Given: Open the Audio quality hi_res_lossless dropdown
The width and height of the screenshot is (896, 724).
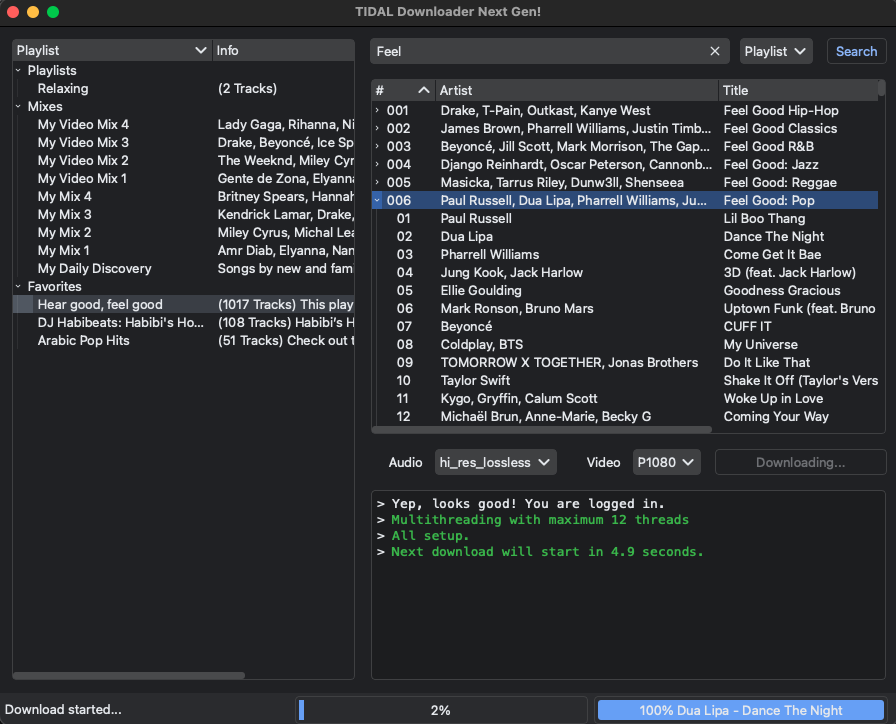Looking at the screenshot, I should coord(495,462).
